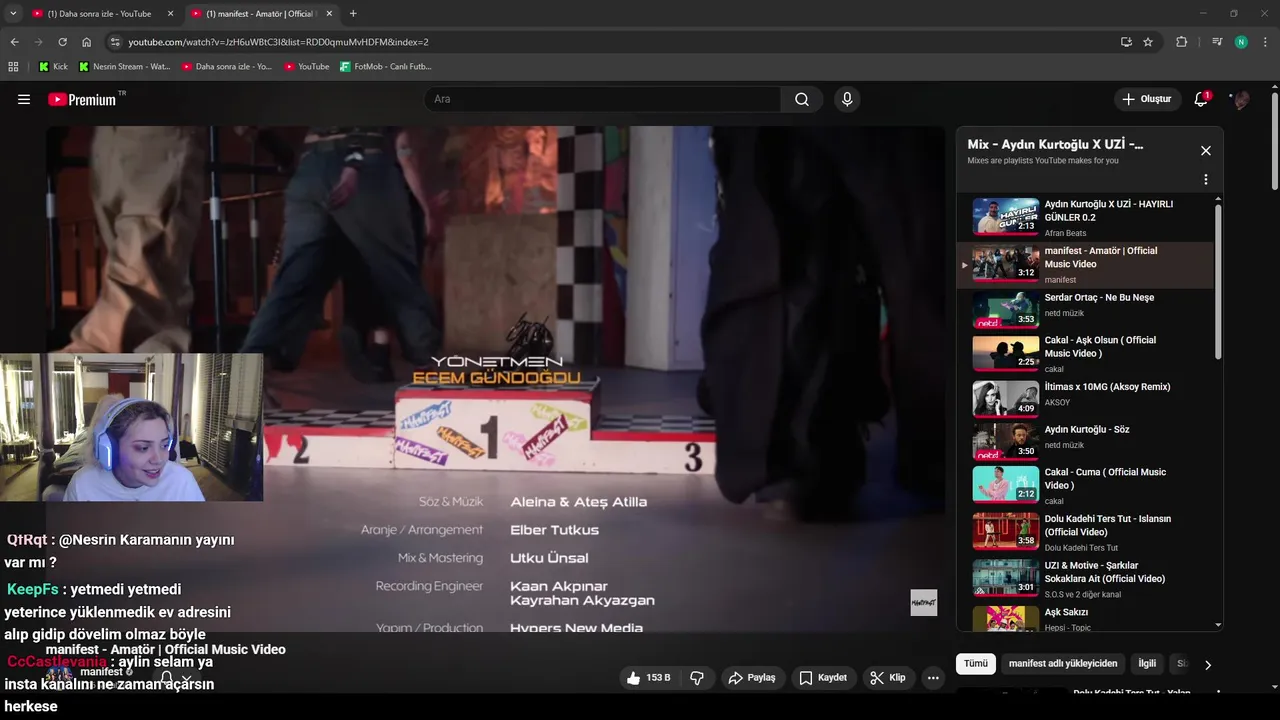This screenshot has width=1280, height=720.
Task: Play 'İltimas x 10MG (Aksoy Remix)'
Action: [x=1085, y=399]
